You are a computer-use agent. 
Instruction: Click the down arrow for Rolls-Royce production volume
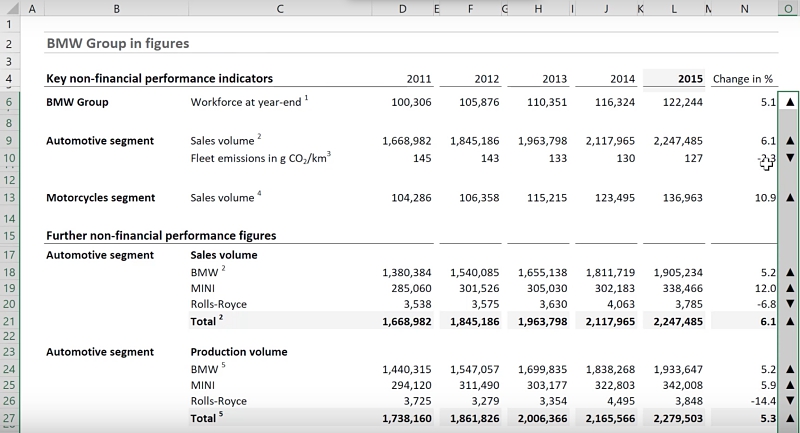pyautogui.click(x=790, y=401)
